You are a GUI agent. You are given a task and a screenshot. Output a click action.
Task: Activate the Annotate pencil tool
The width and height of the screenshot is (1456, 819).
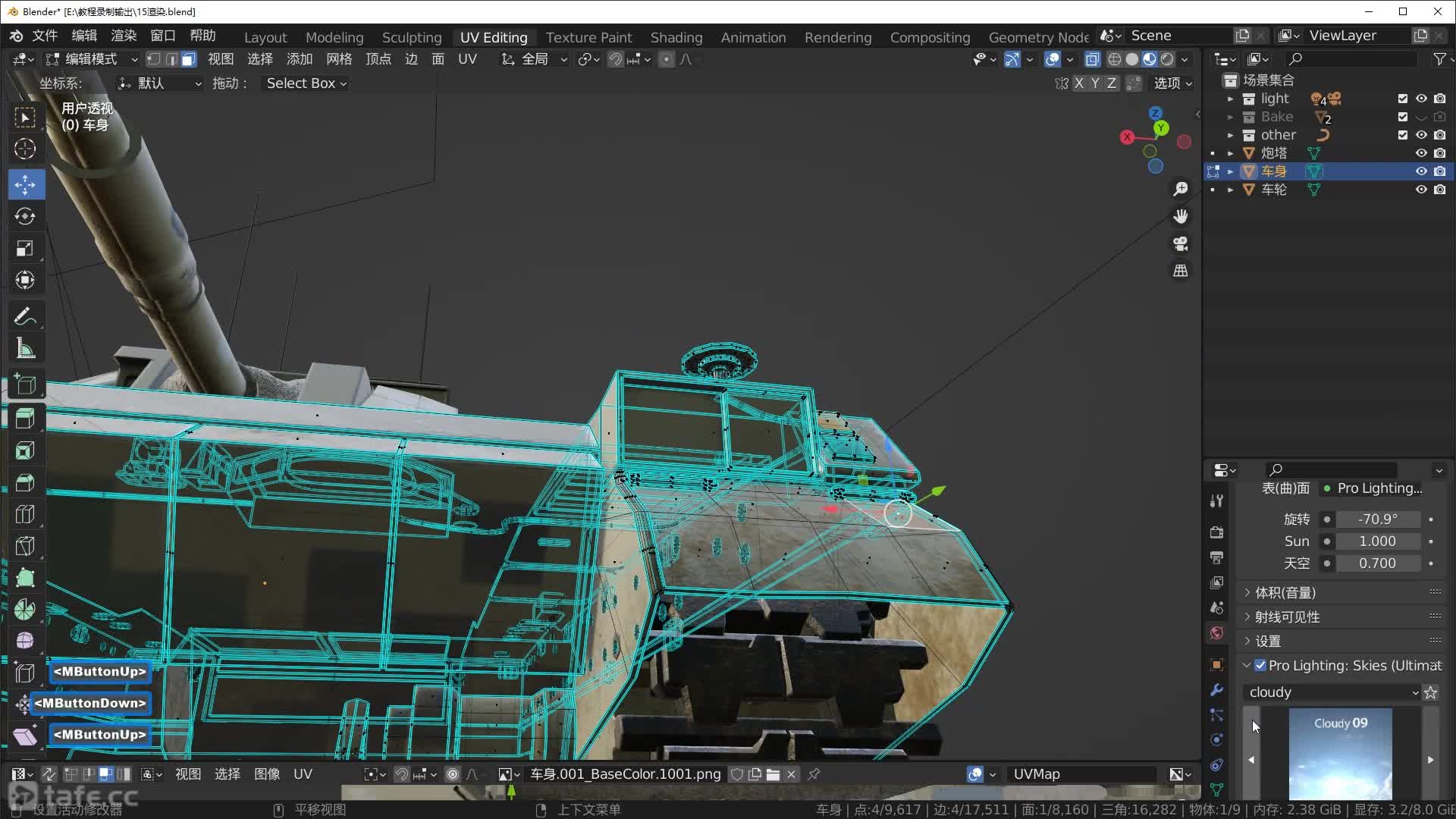pyautogui.click(x=25, y=315)
